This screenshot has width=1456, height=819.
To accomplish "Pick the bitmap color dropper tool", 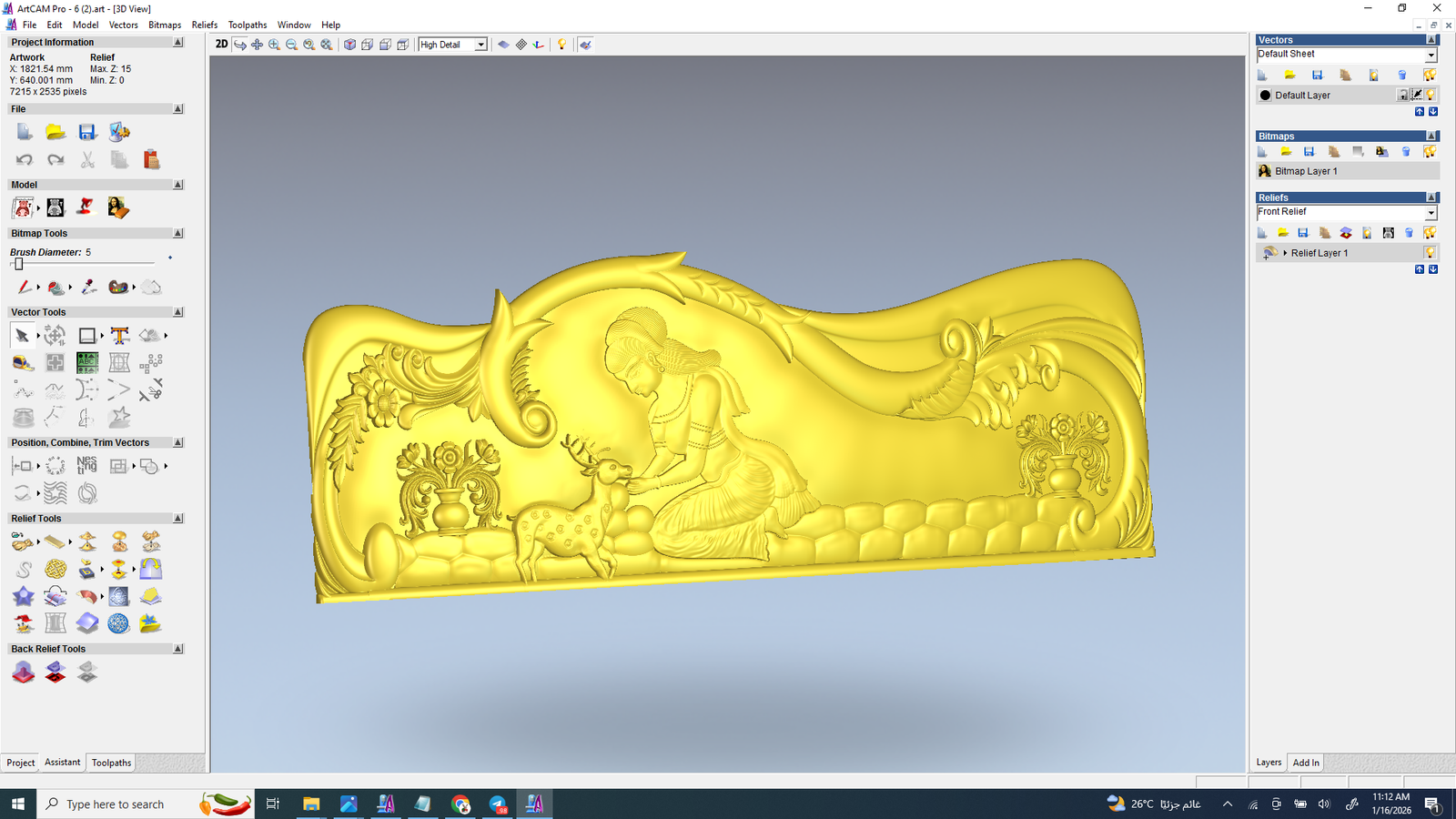I will tap(88, 288).
